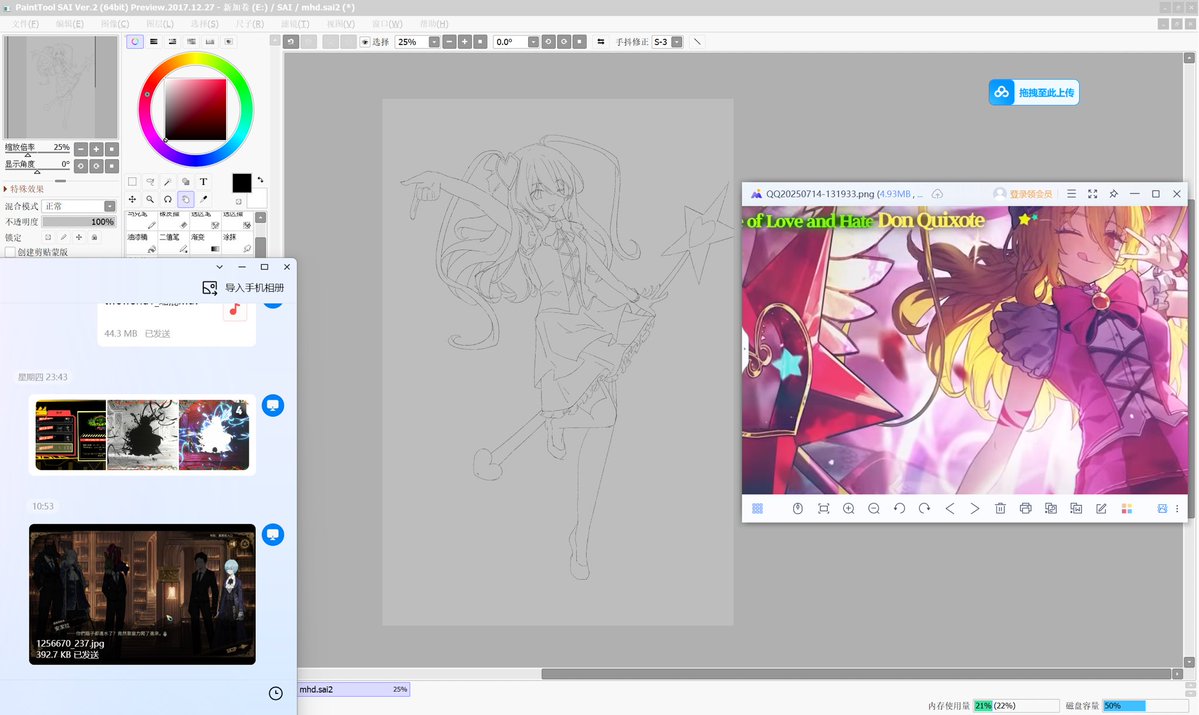Select the shape tool beside the Text tool
Screen dimensions: 1199x715
(x=186, y=182)
